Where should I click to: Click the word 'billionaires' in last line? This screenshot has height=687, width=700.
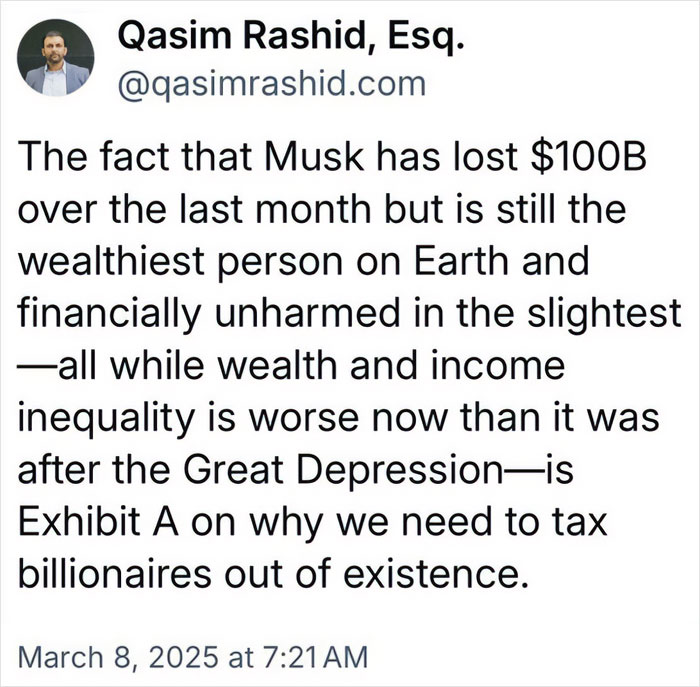[115, 574]
